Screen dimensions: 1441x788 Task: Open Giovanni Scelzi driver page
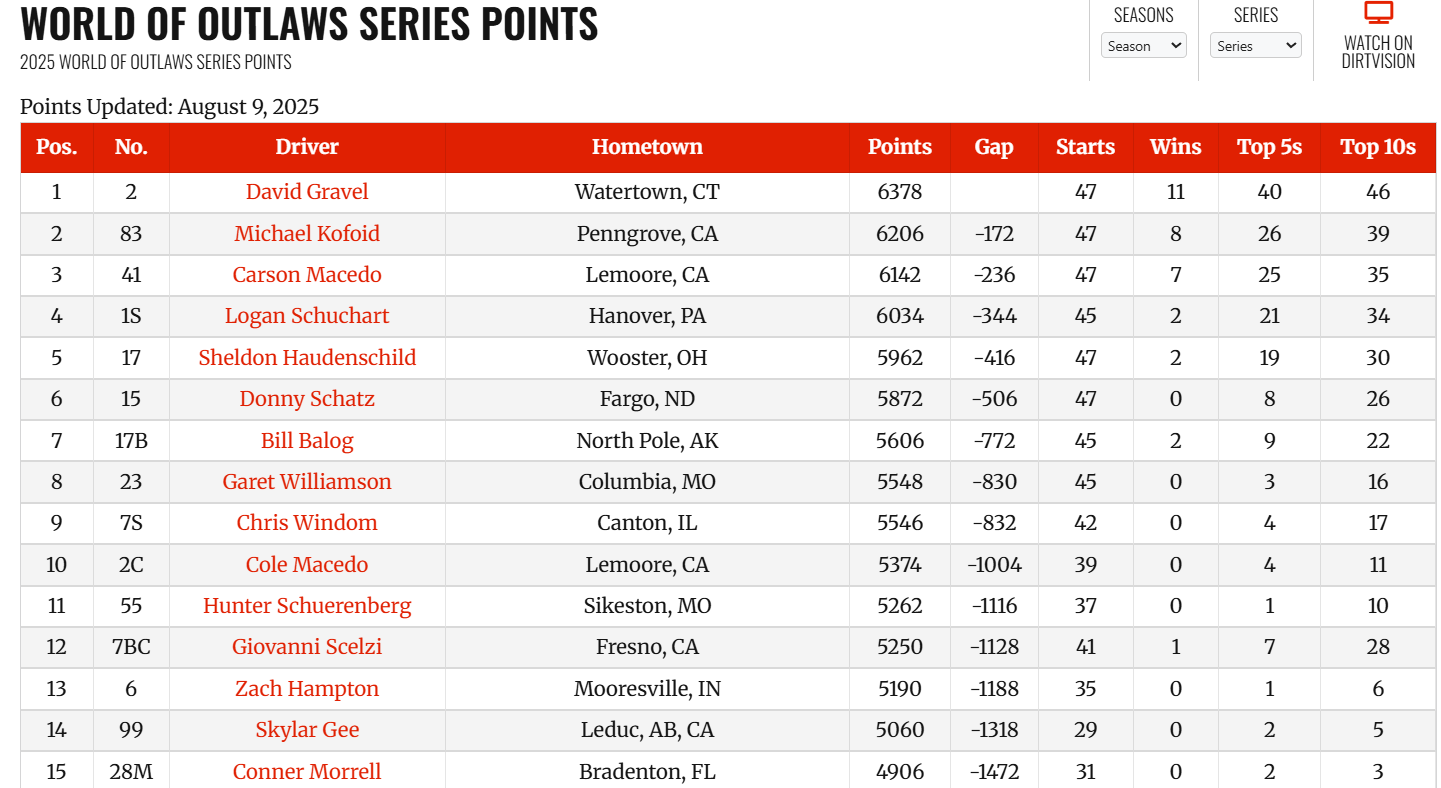307,647
